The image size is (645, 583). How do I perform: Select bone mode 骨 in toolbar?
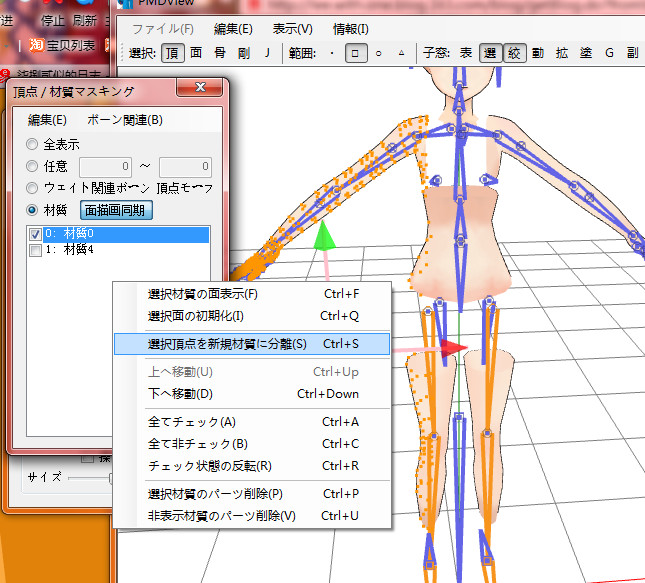click(220, 53)
